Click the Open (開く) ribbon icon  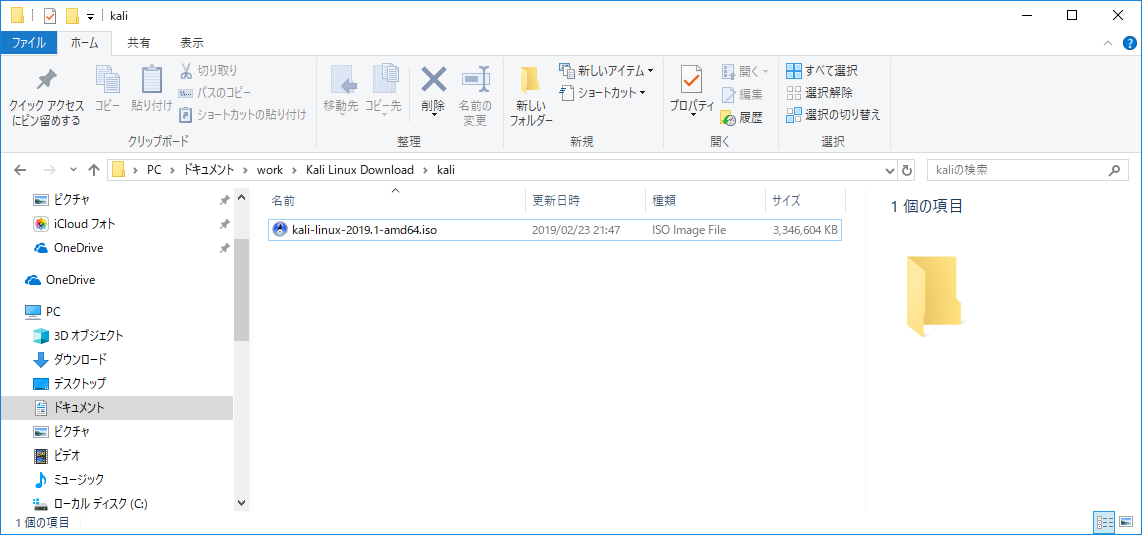coord(729,71)
